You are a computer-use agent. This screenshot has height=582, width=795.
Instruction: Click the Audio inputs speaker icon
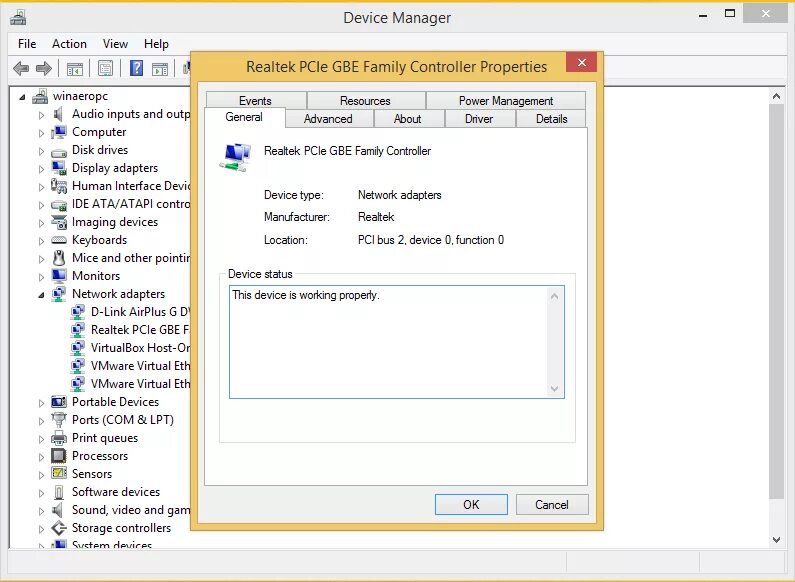click(58, 114)
